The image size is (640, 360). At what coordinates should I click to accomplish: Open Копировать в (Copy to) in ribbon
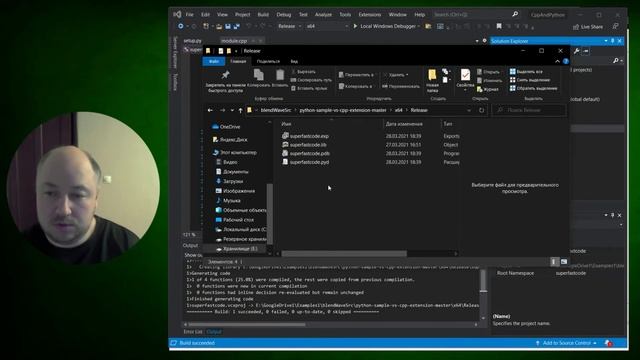point(355,86)
